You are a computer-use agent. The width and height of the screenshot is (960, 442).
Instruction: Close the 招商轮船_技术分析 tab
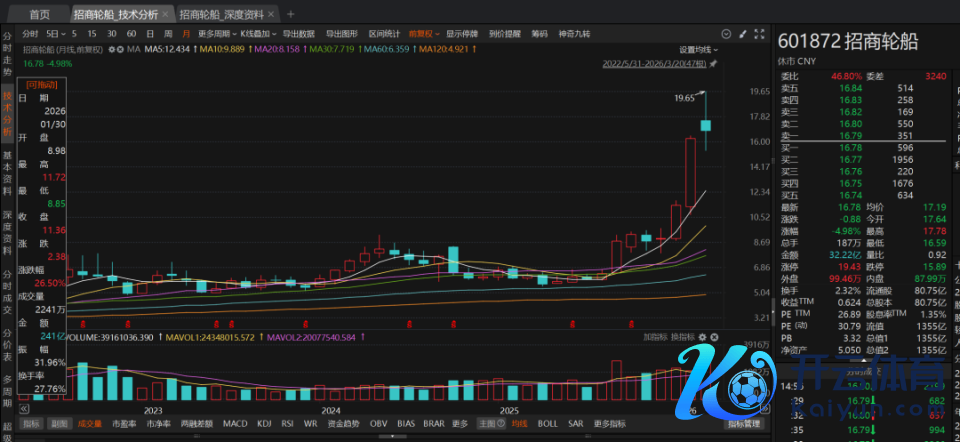click(166, 14)
